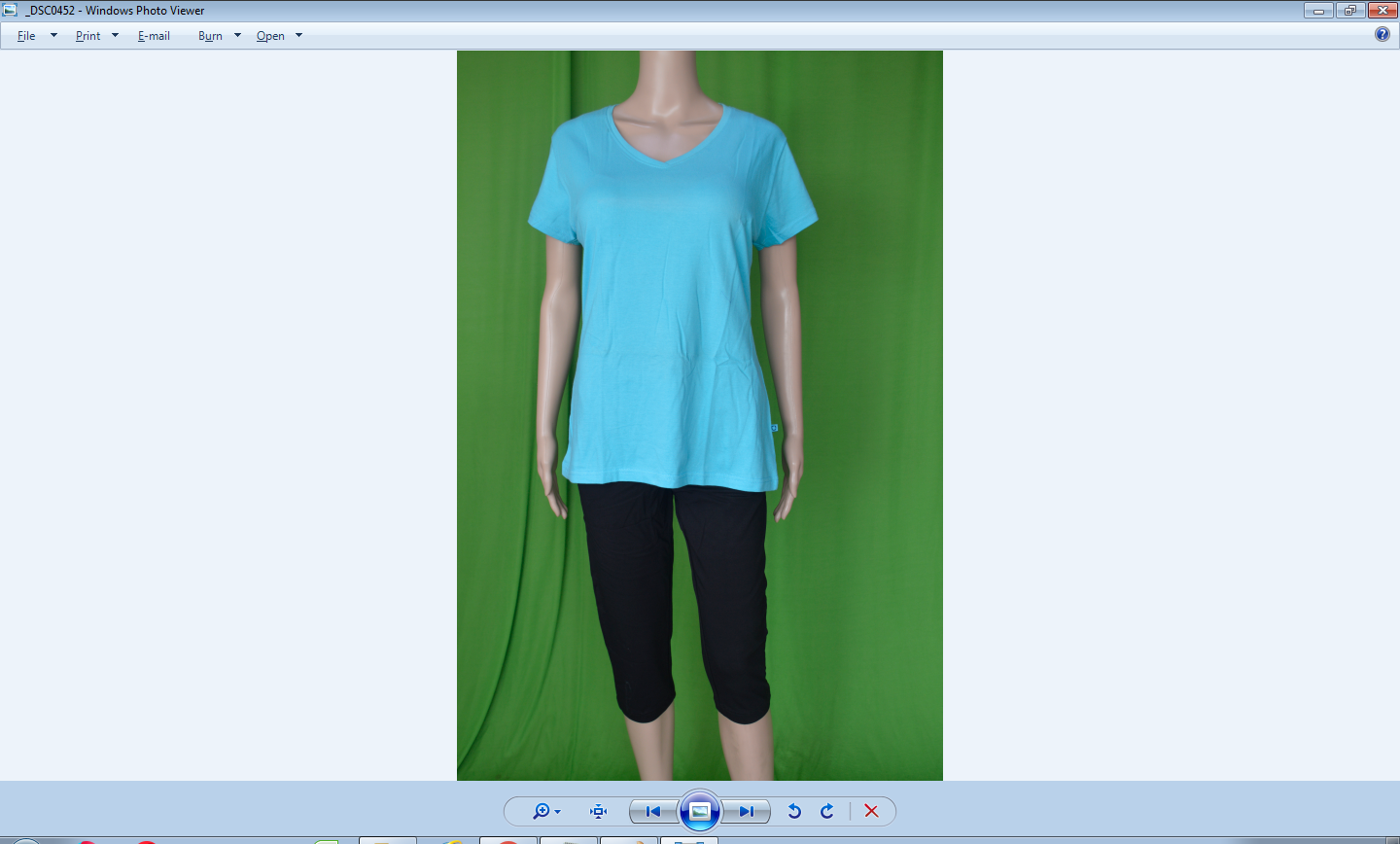
Task: Open the Open menu
Action: tap(270, 36)
